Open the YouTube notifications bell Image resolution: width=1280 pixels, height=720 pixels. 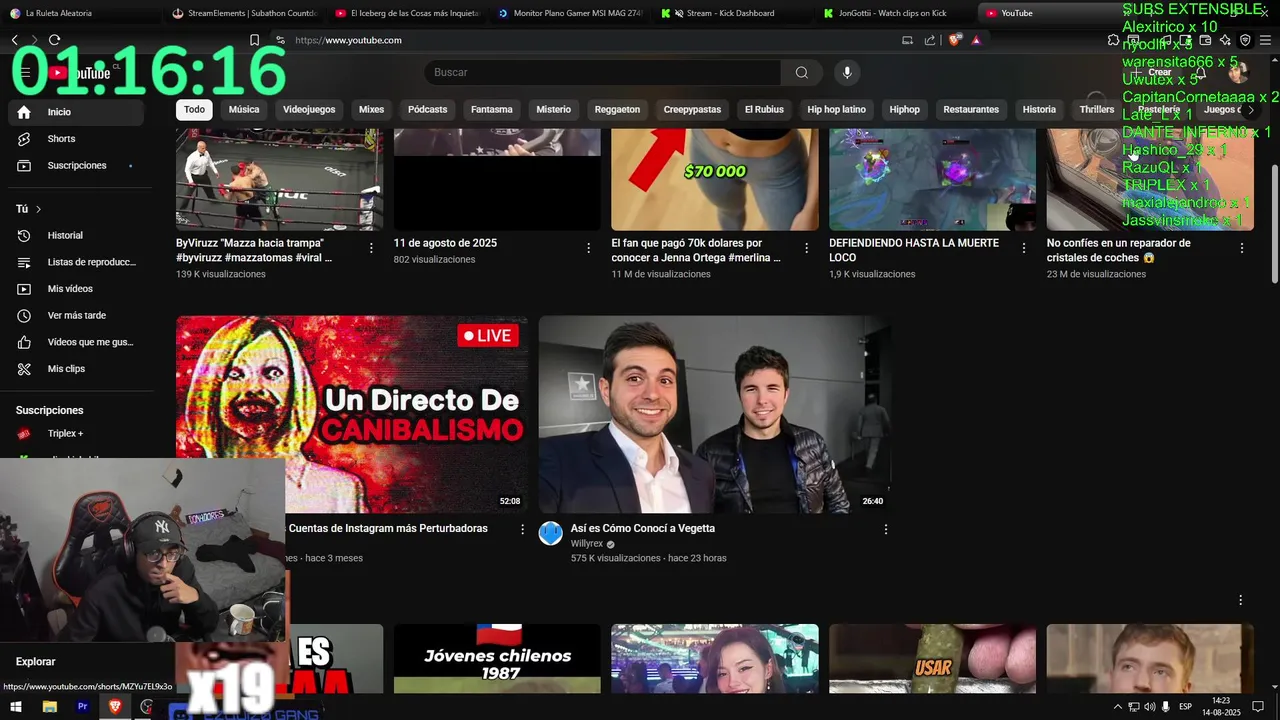(x=1201, y=72)
